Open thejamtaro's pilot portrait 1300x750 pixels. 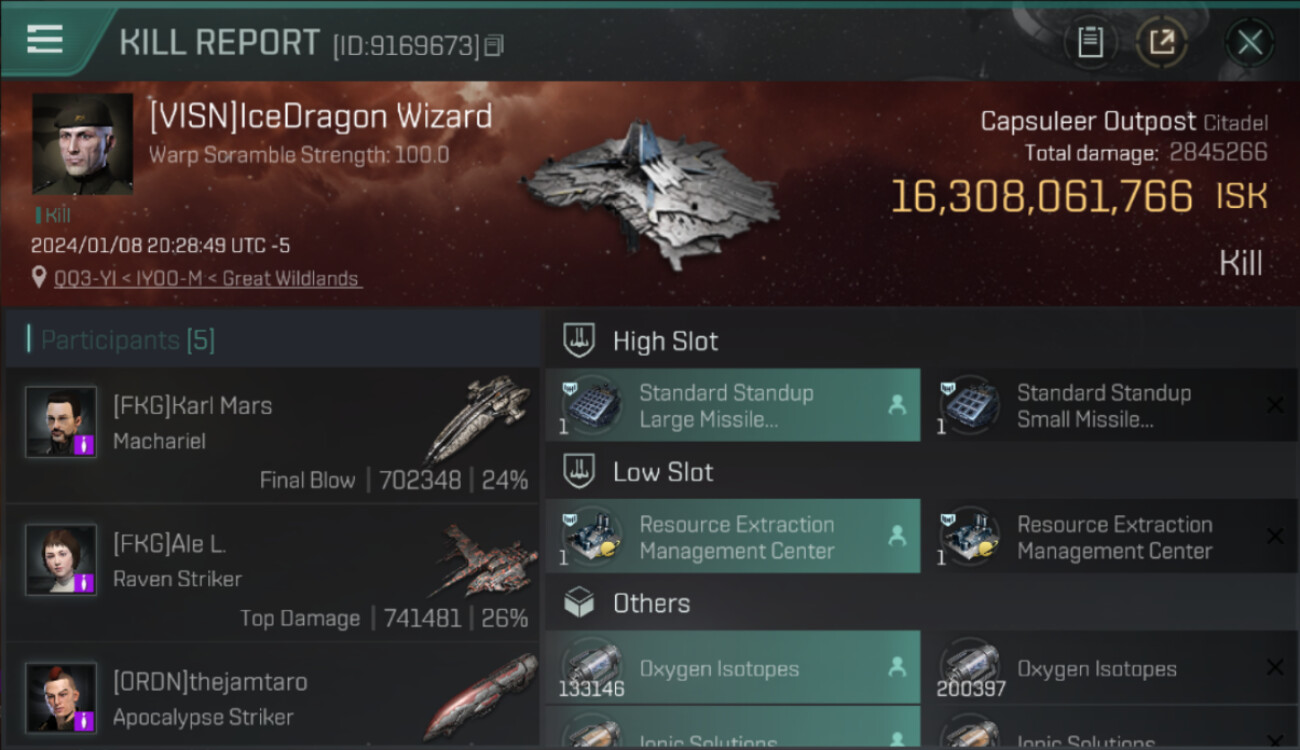[61, 698]
